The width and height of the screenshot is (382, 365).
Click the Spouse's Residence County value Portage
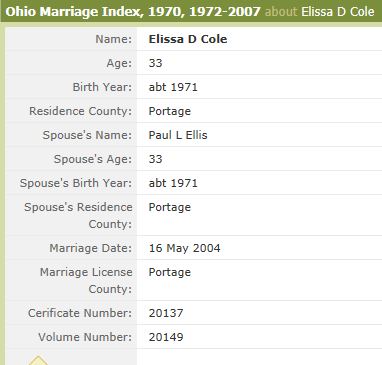170,207
